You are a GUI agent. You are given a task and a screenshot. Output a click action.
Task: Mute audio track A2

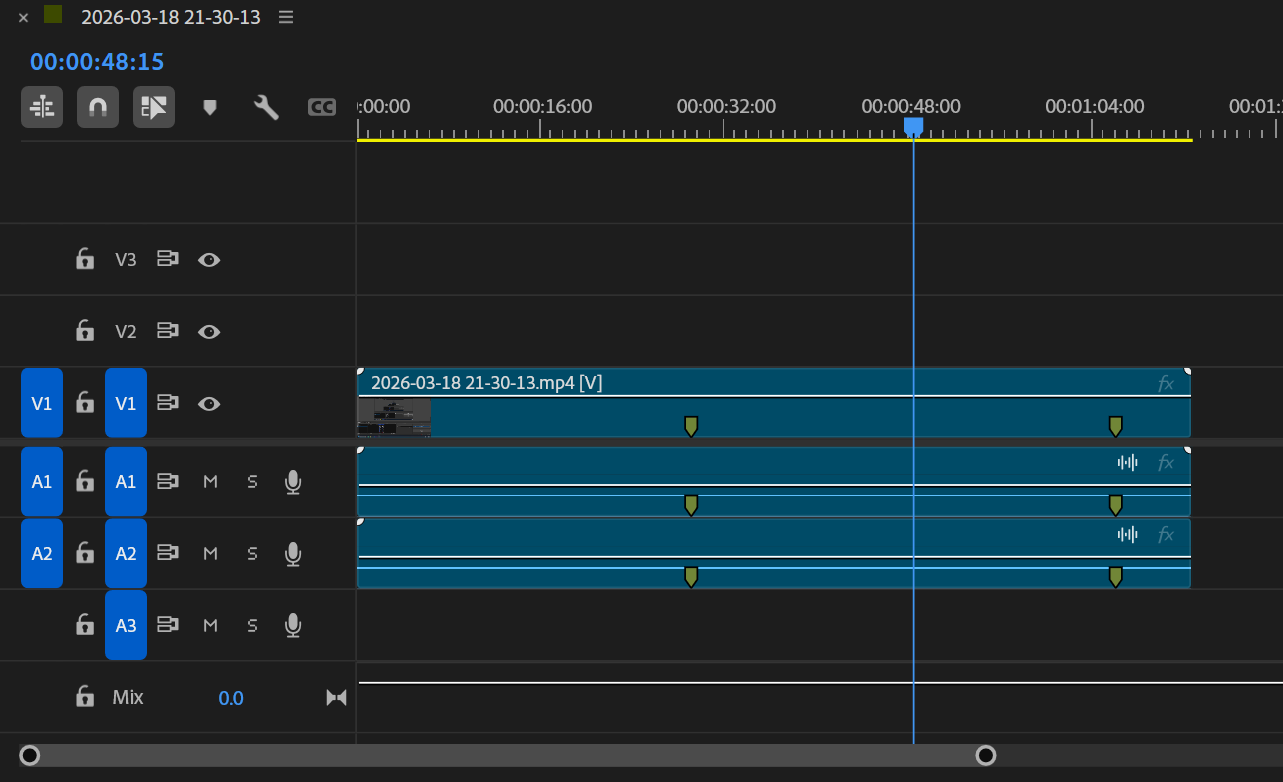pyautogui.click(x=210, y=553)
